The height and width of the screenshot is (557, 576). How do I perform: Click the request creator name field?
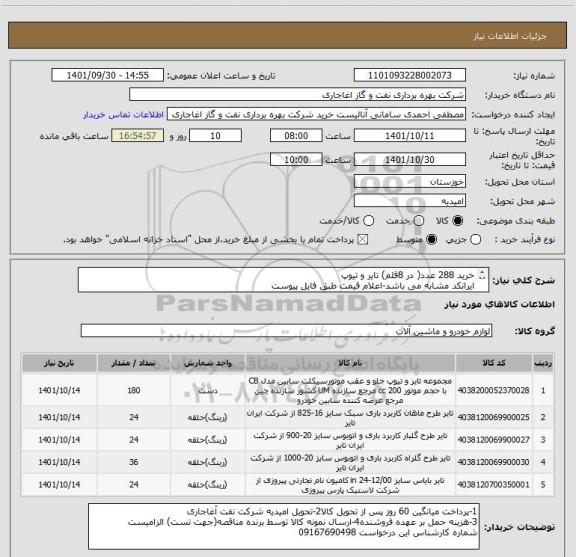point(316,115)
